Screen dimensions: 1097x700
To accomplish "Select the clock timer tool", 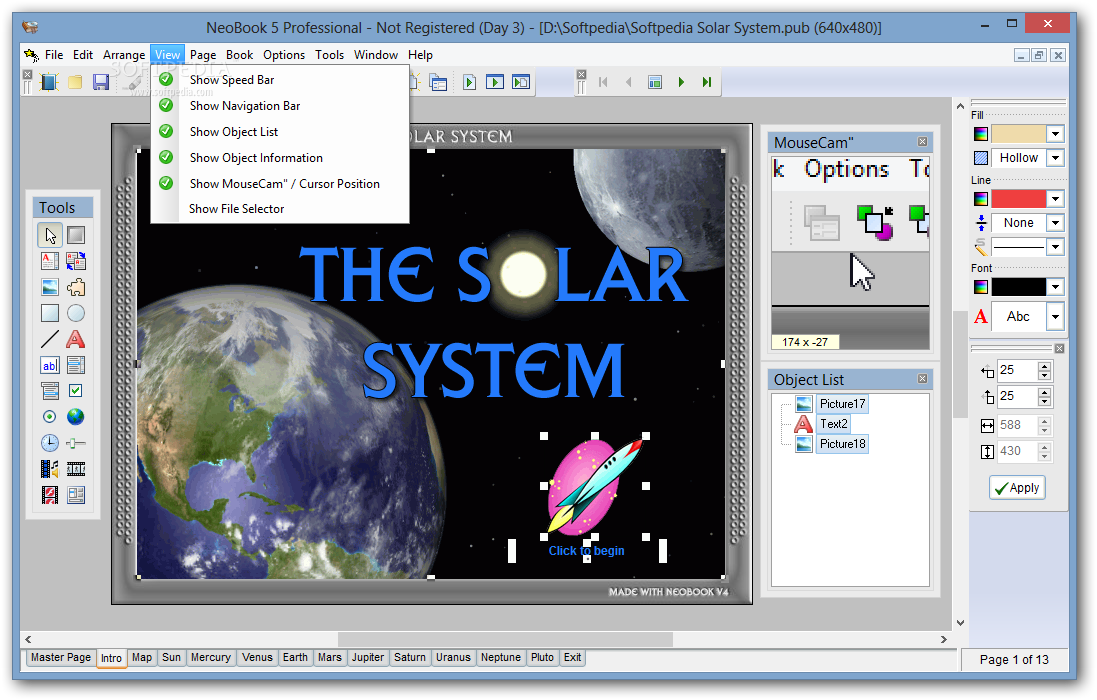I will coord(50,443).
